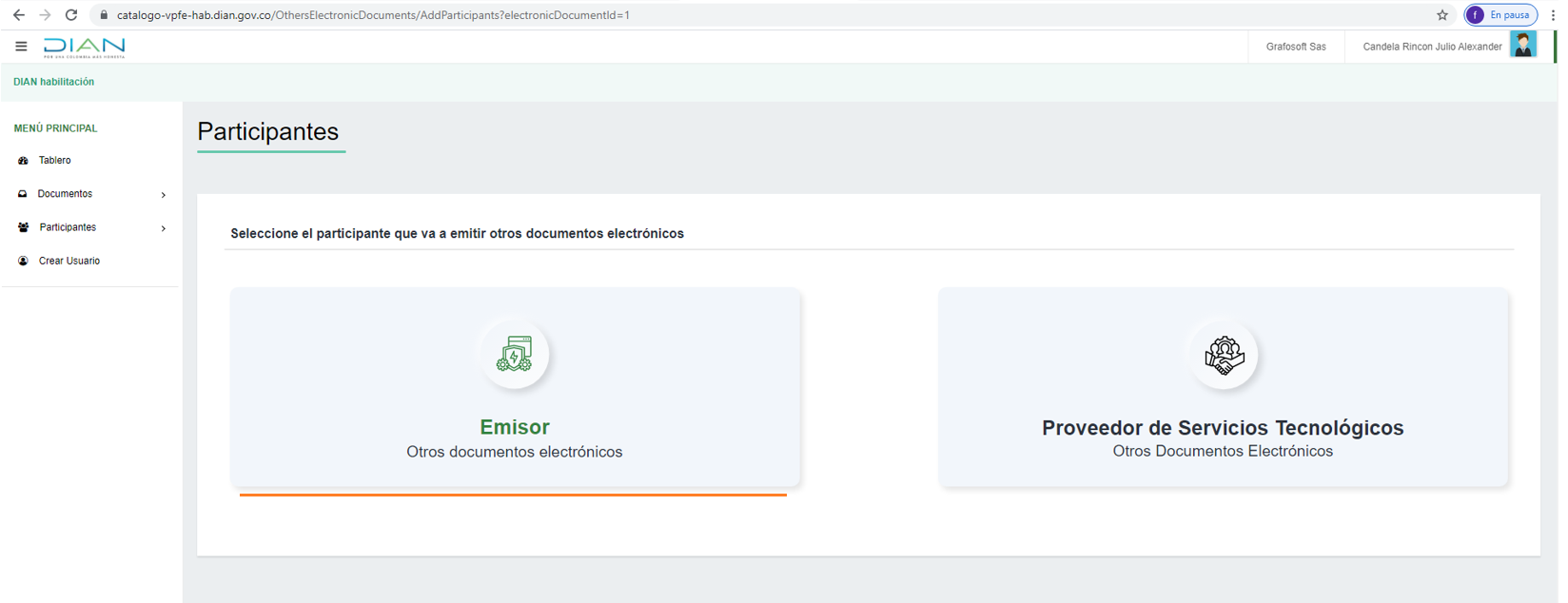
Task: Click the Emisor shield icon
Action: point(514,355)
